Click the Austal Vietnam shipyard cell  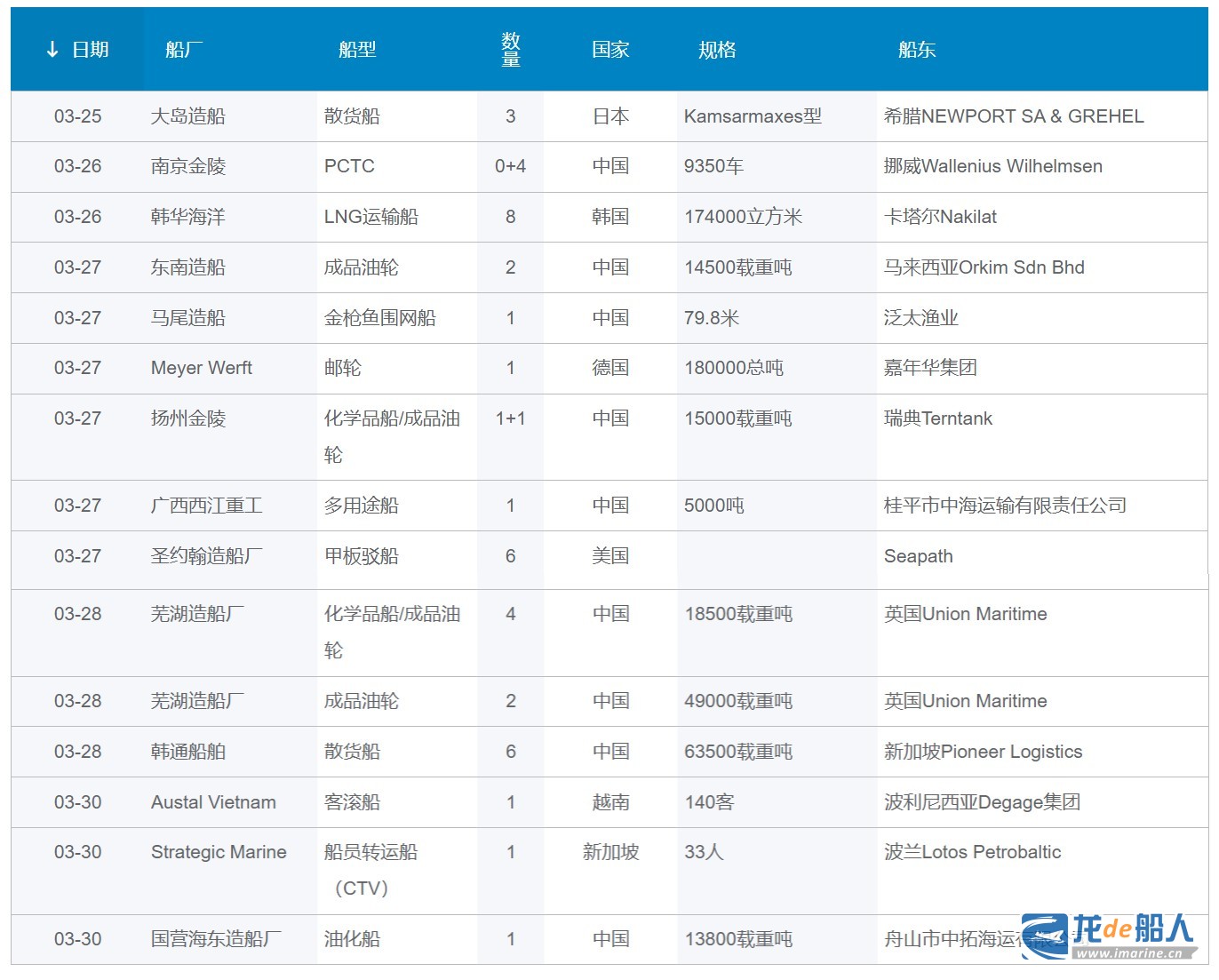point(213,802)
